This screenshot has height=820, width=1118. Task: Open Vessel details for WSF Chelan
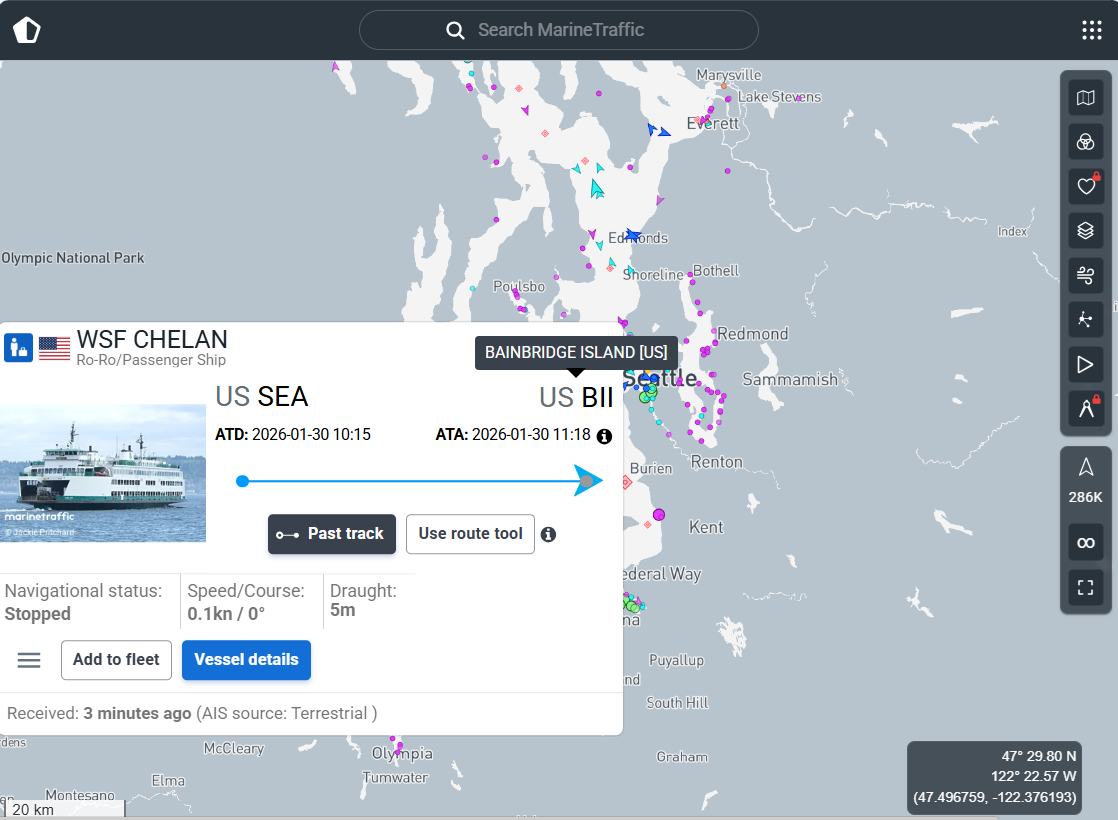coord(246,660)
